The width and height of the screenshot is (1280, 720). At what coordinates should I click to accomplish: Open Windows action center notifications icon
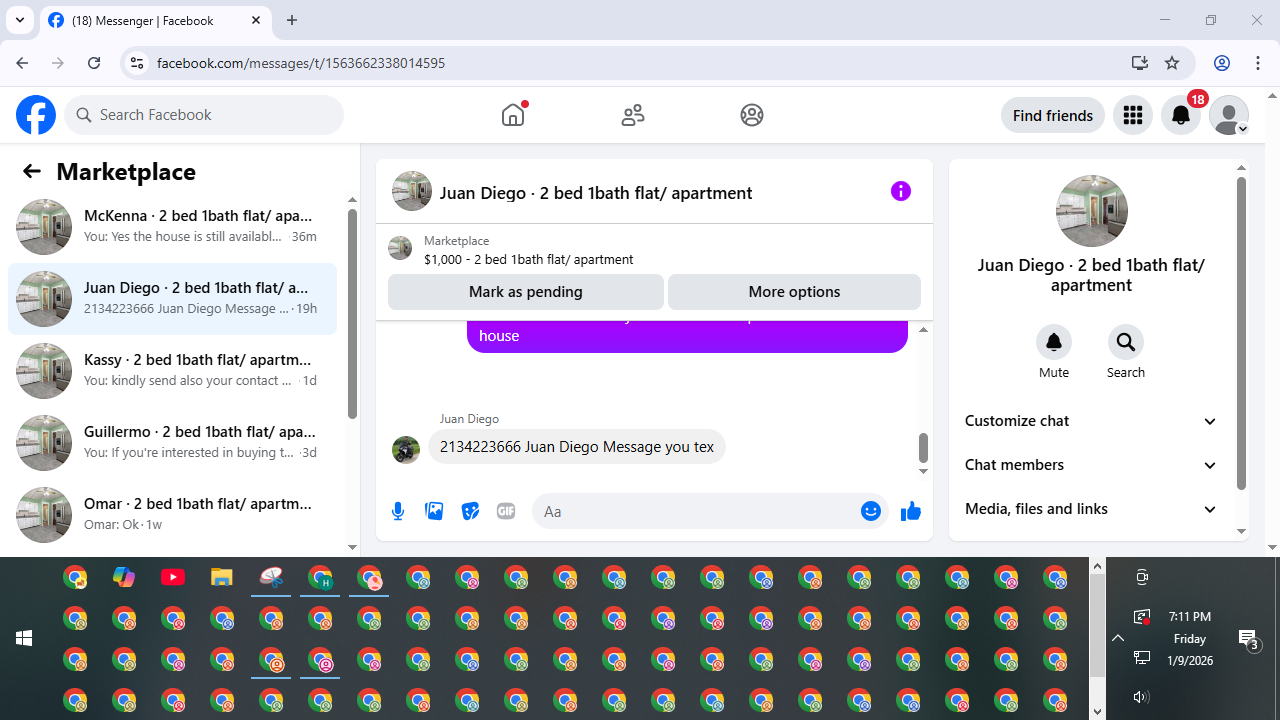pos(1248,638)
